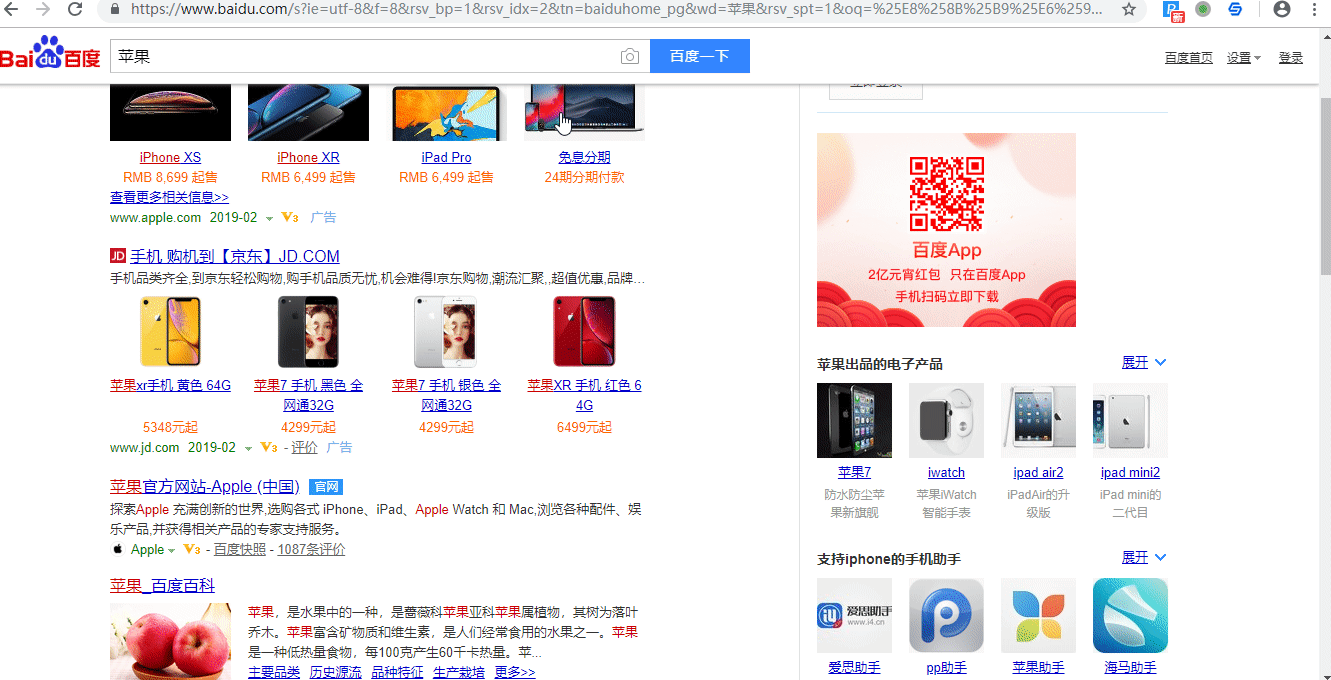Open the iPhone XS link
This screenshot has height=680, width=1331.
170,157
